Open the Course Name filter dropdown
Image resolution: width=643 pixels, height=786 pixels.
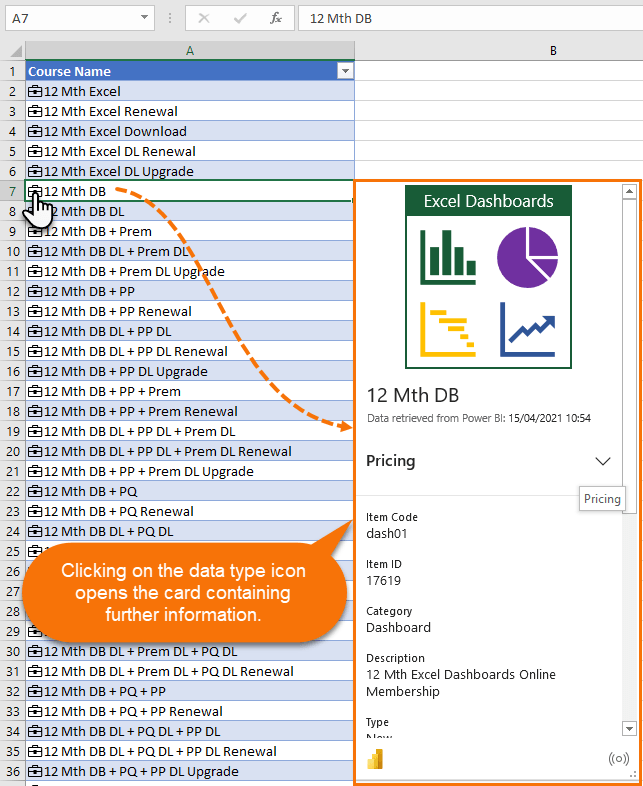[345, 71]
